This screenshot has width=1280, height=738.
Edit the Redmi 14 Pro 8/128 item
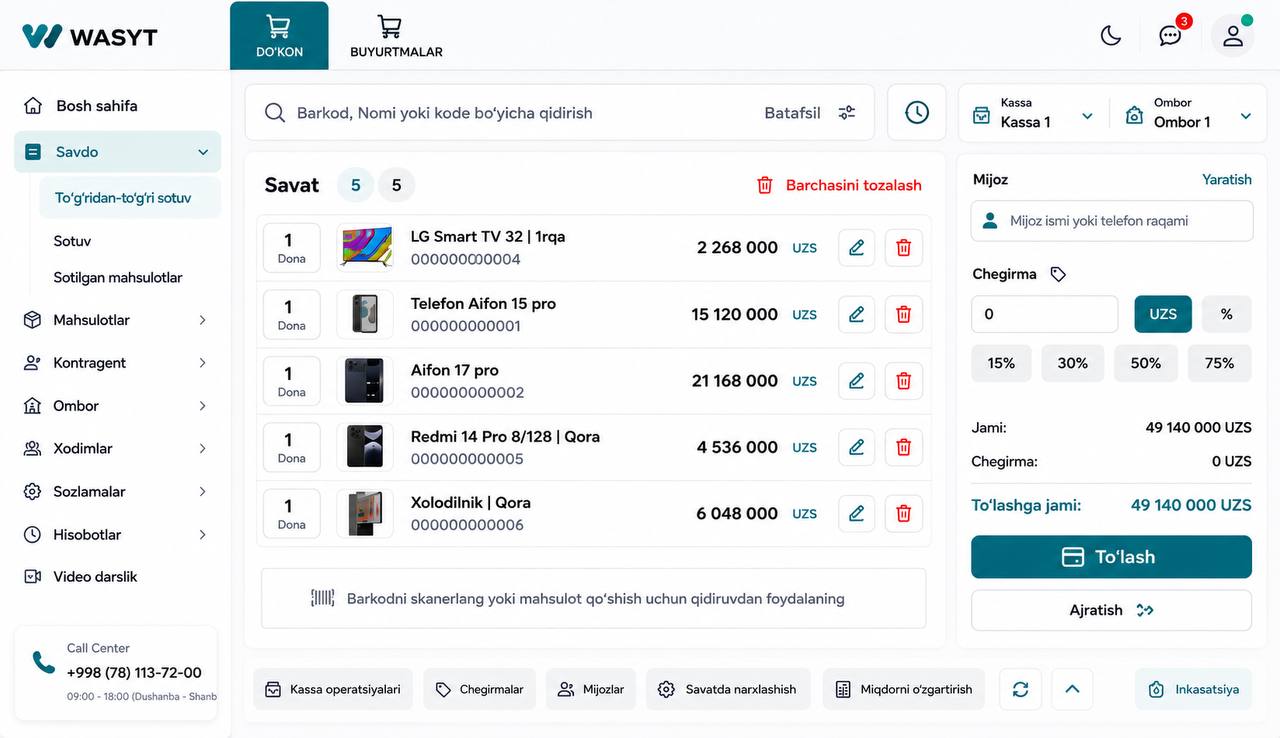[856, 448]
